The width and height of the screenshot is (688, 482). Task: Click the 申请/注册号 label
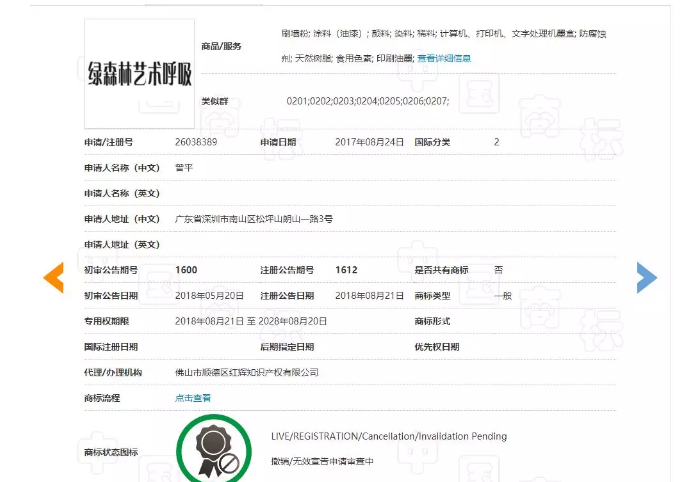pos(108,142)
